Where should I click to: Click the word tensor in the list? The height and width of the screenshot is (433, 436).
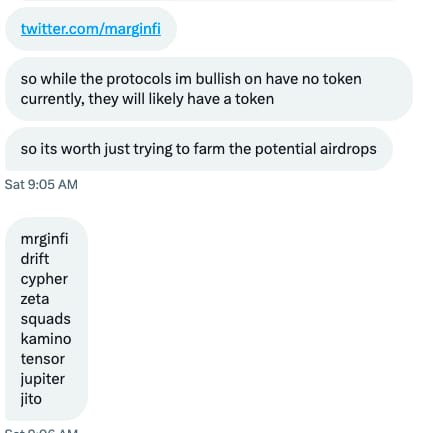tap(43, 359)
